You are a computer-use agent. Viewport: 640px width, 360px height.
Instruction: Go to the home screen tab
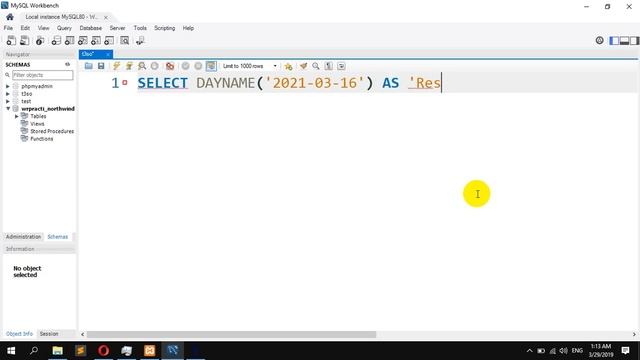point(10,17)
